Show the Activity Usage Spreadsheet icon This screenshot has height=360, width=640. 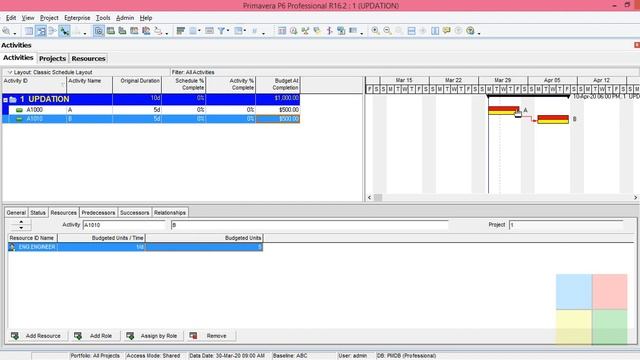[111, 31]
